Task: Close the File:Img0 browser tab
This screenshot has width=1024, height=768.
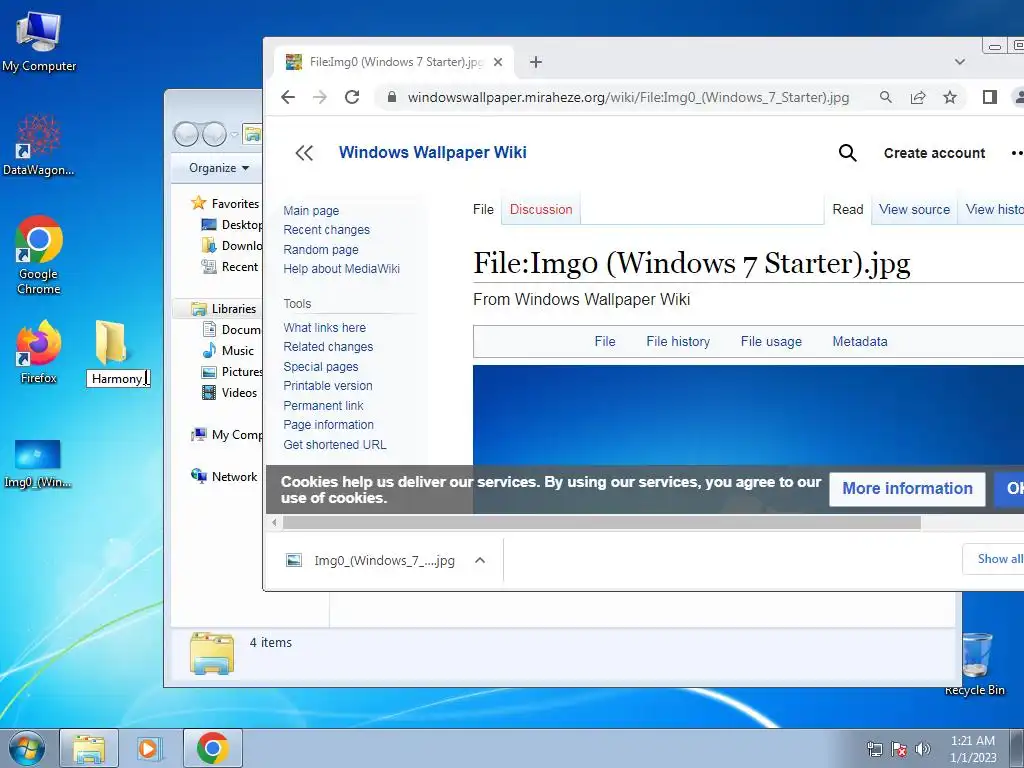Action: pyautogui.click(x=498, y=62)
